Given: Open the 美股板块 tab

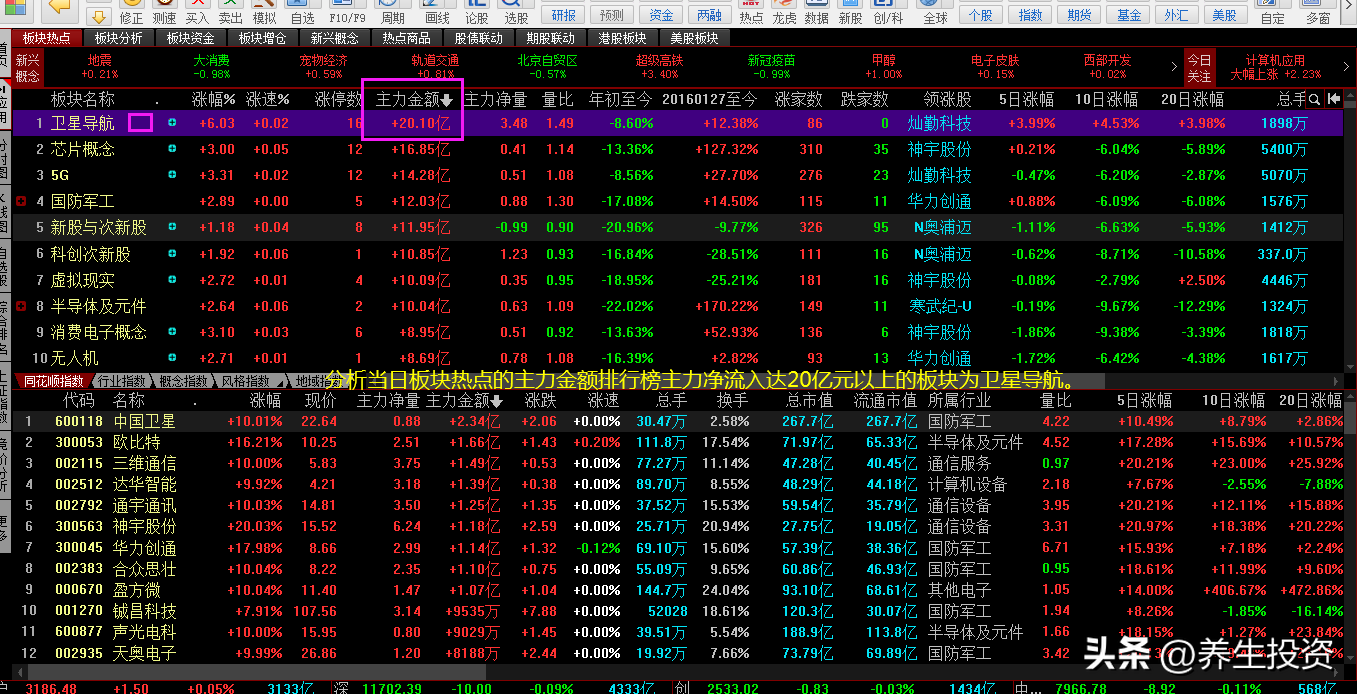Looking at the screenshot, I should pos(695,38).
